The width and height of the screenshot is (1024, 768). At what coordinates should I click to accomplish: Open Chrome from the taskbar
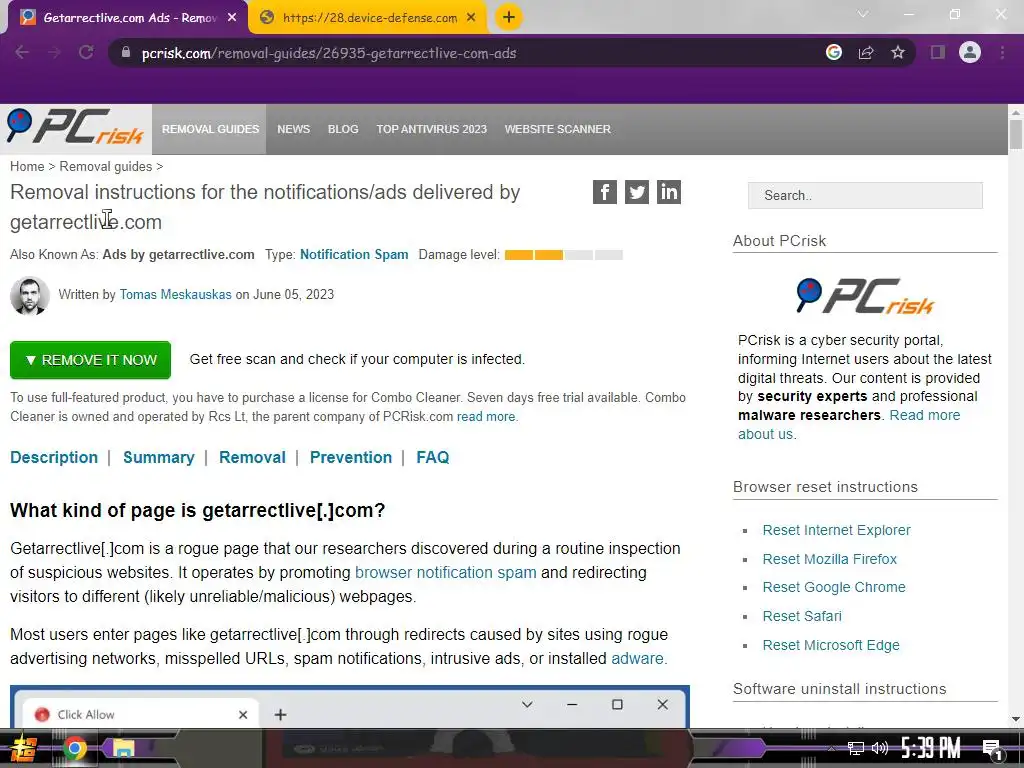(74, 748)
